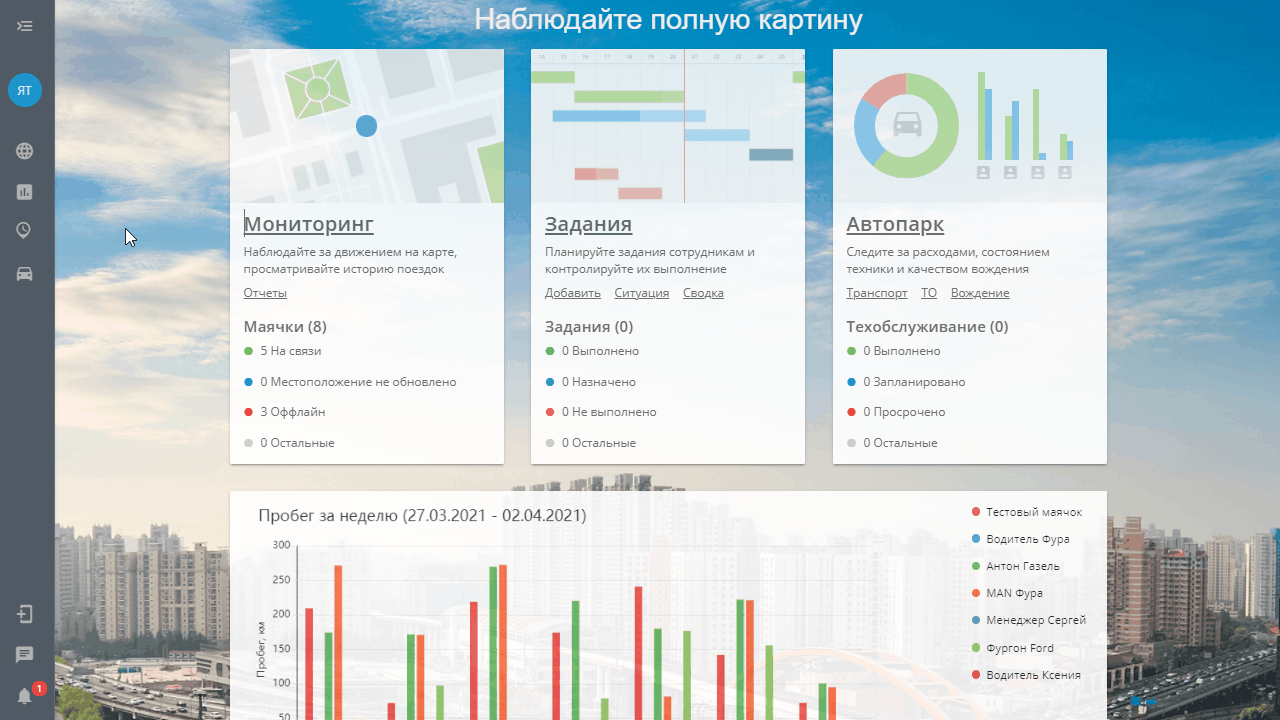Click the Мониторинг map thumbnail
Screen dimensions: 1280x720
367,126
